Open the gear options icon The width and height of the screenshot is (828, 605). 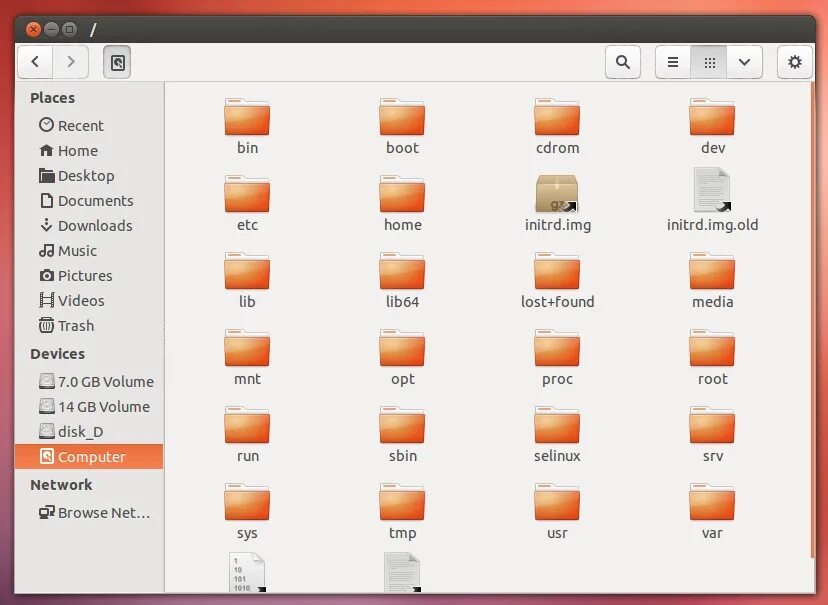click(x=794, y=61)
